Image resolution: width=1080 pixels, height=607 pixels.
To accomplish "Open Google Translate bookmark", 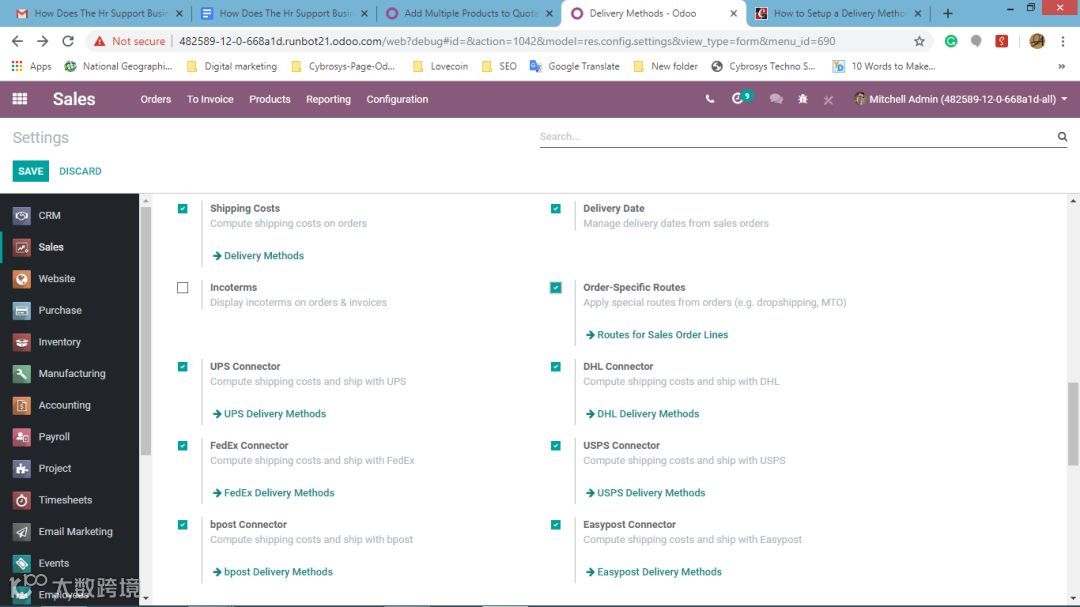I will pyautogui.click(x=574, y=67).
